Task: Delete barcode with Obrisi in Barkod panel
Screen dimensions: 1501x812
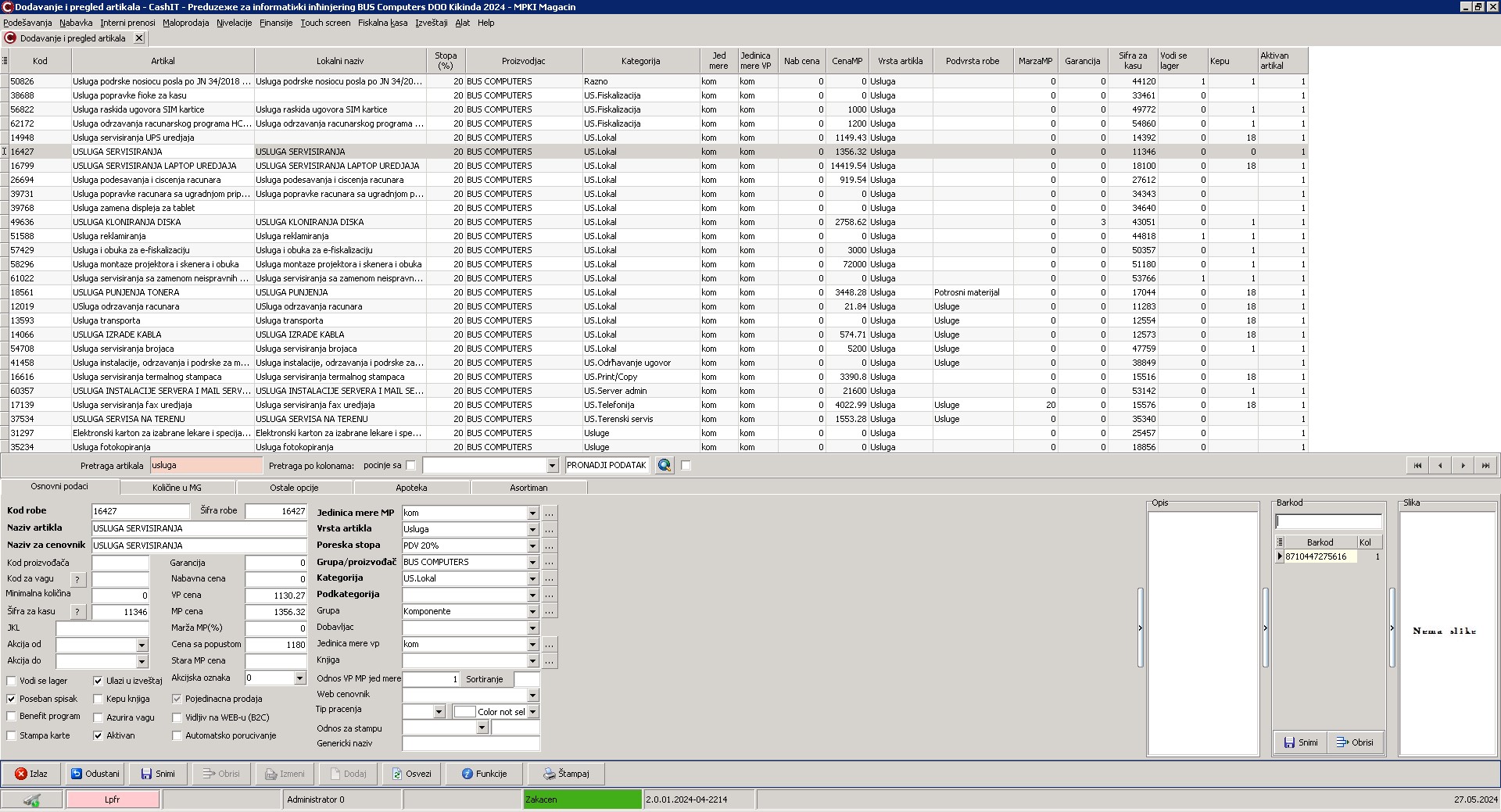Action: pos(1355,742)
